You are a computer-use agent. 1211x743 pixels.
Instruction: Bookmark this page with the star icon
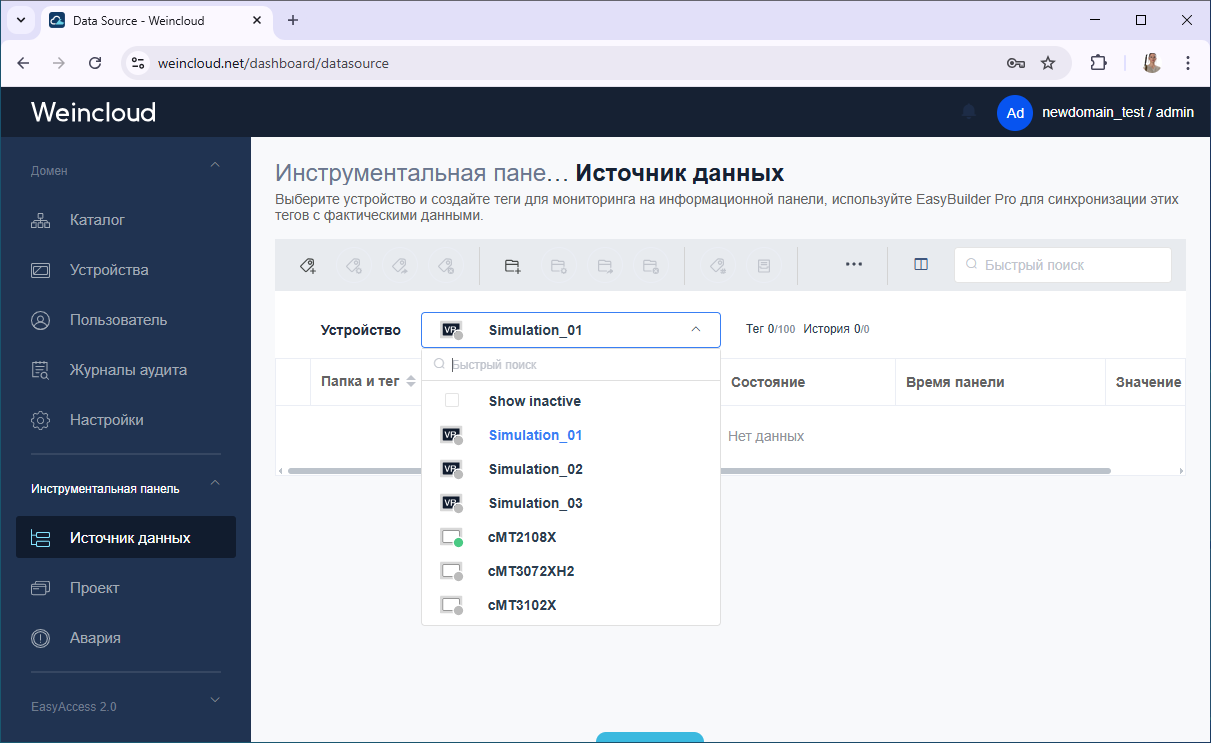[x=1048, y=63]
